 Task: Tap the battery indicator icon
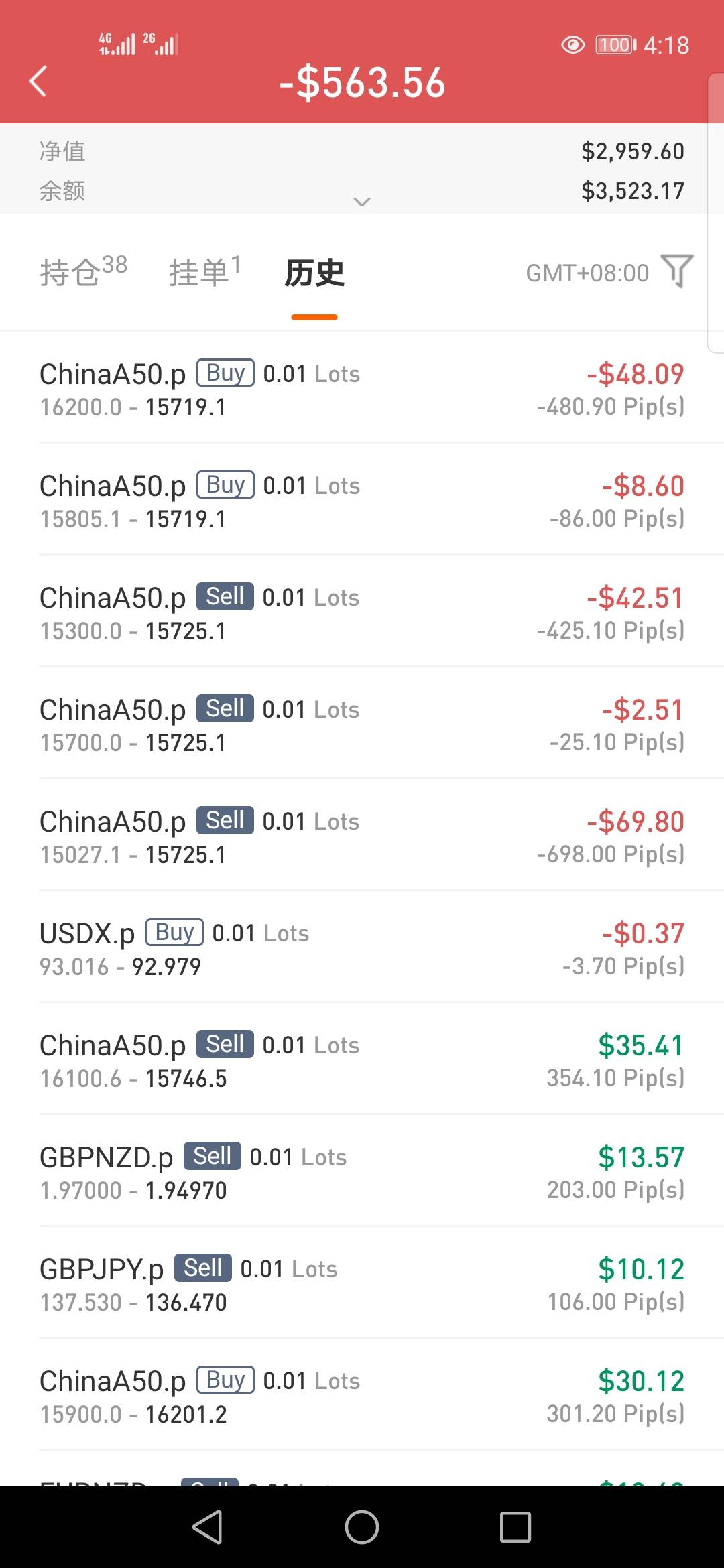(x=615, y=45)
